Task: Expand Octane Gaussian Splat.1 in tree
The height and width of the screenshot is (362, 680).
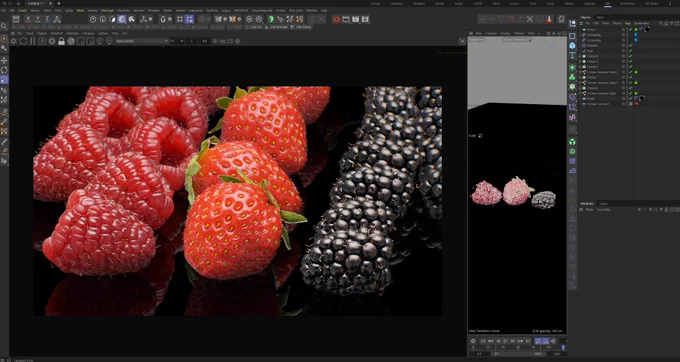Action: (580, 83)
